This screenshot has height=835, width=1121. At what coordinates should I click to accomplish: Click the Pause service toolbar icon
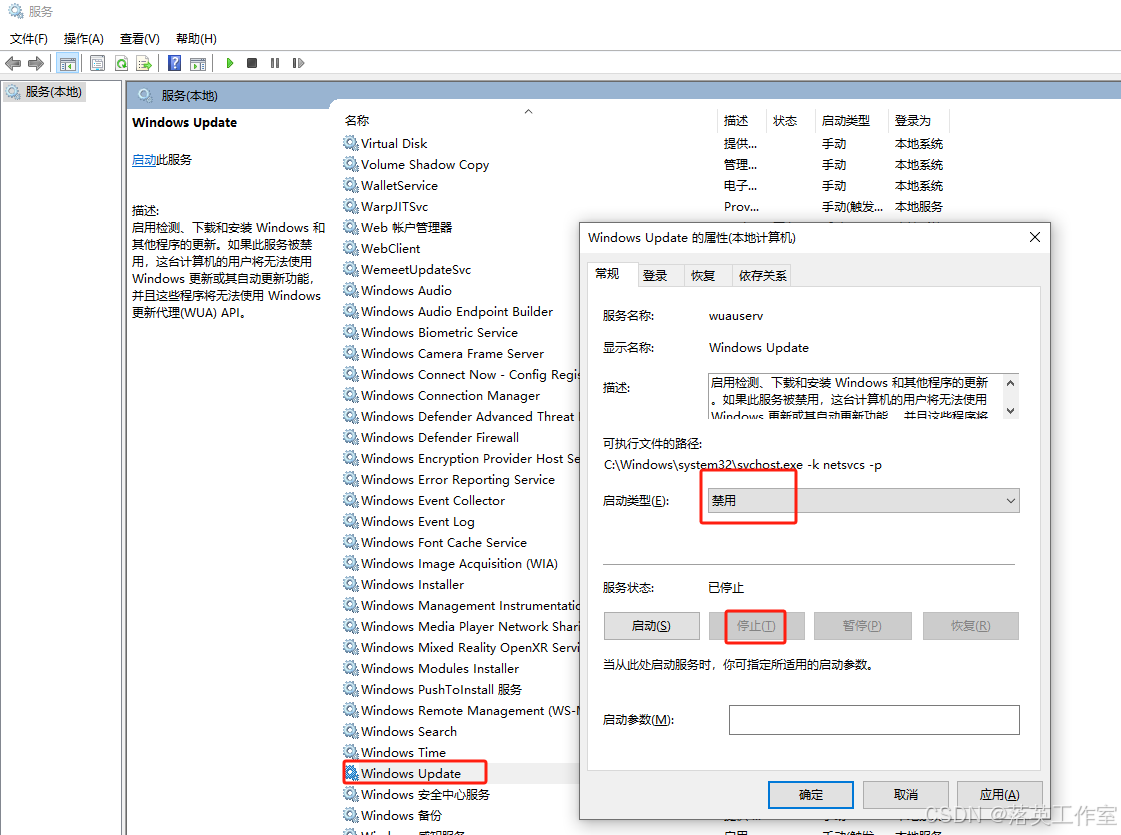click(275, 64)
